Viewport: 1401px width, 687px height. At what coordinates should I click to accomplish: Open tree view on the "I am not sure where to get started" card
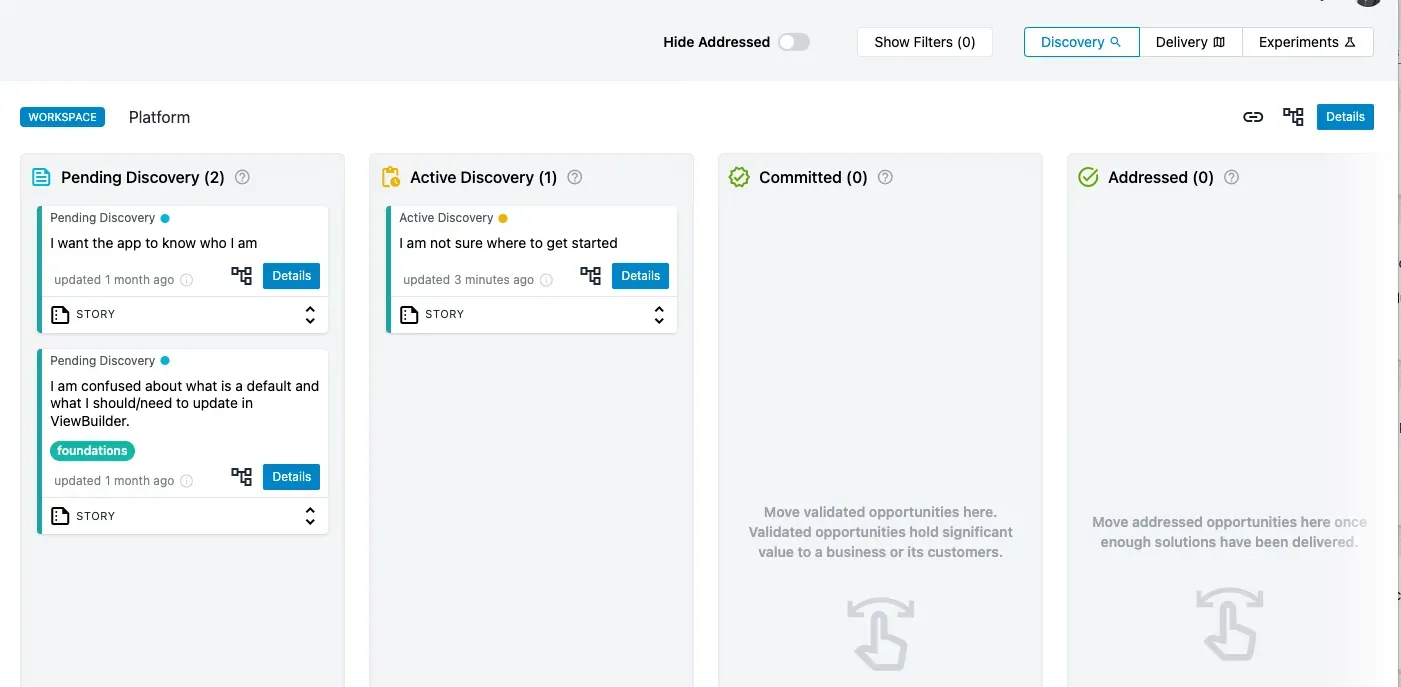pyautogui.click(x=590, y=275)
